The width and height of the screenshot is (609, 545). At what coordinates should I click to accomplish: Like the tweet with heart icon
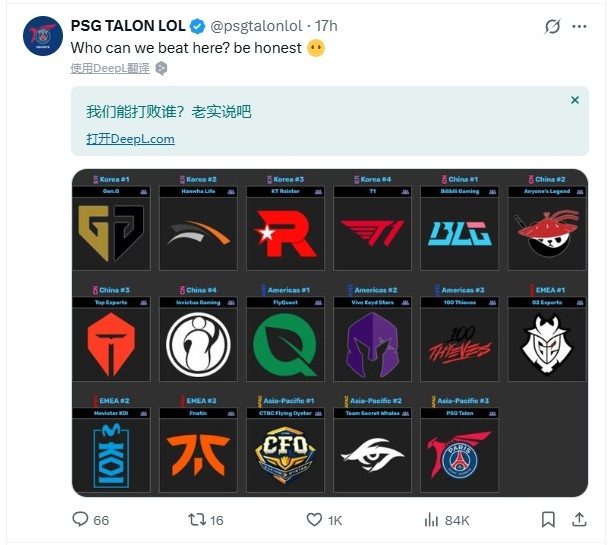pyautogui.click(x=314, y=520)
